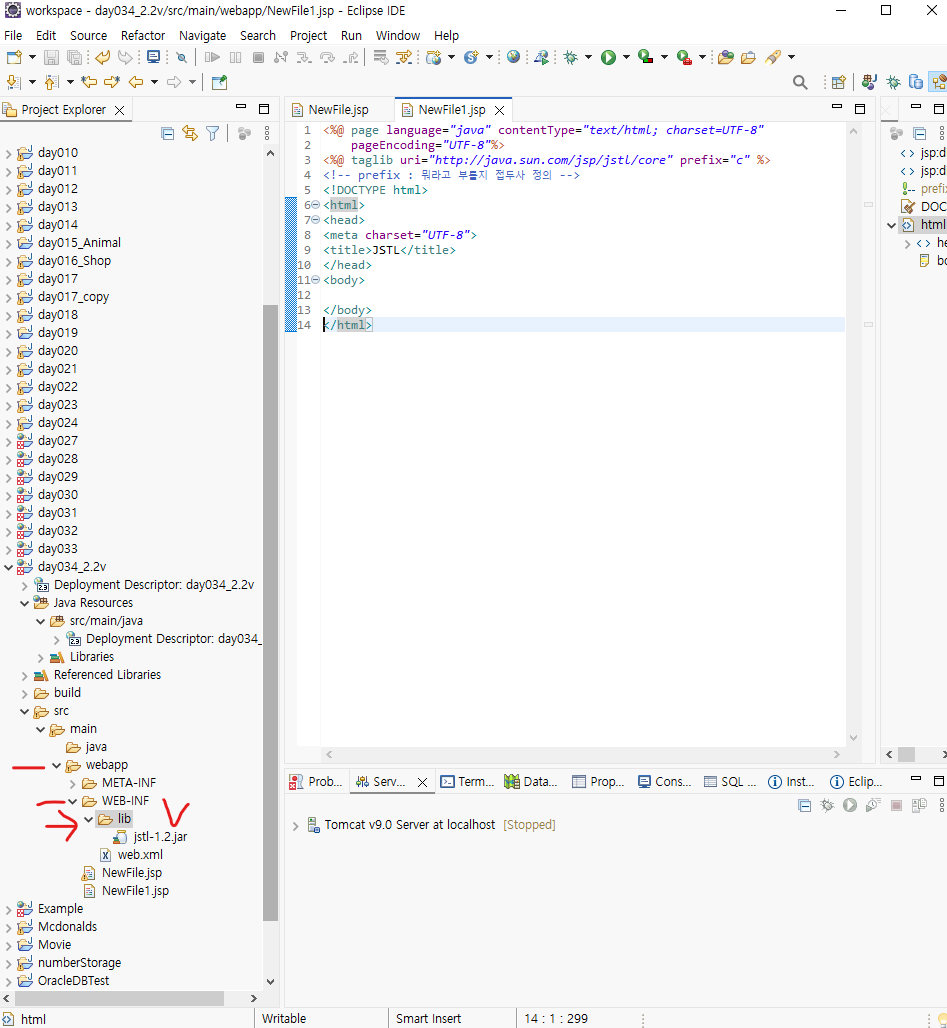Viewport: 947px width, 1028px height.
Task: Click the Terminate (stop) debug icon
Action: (x=258, y=58)
